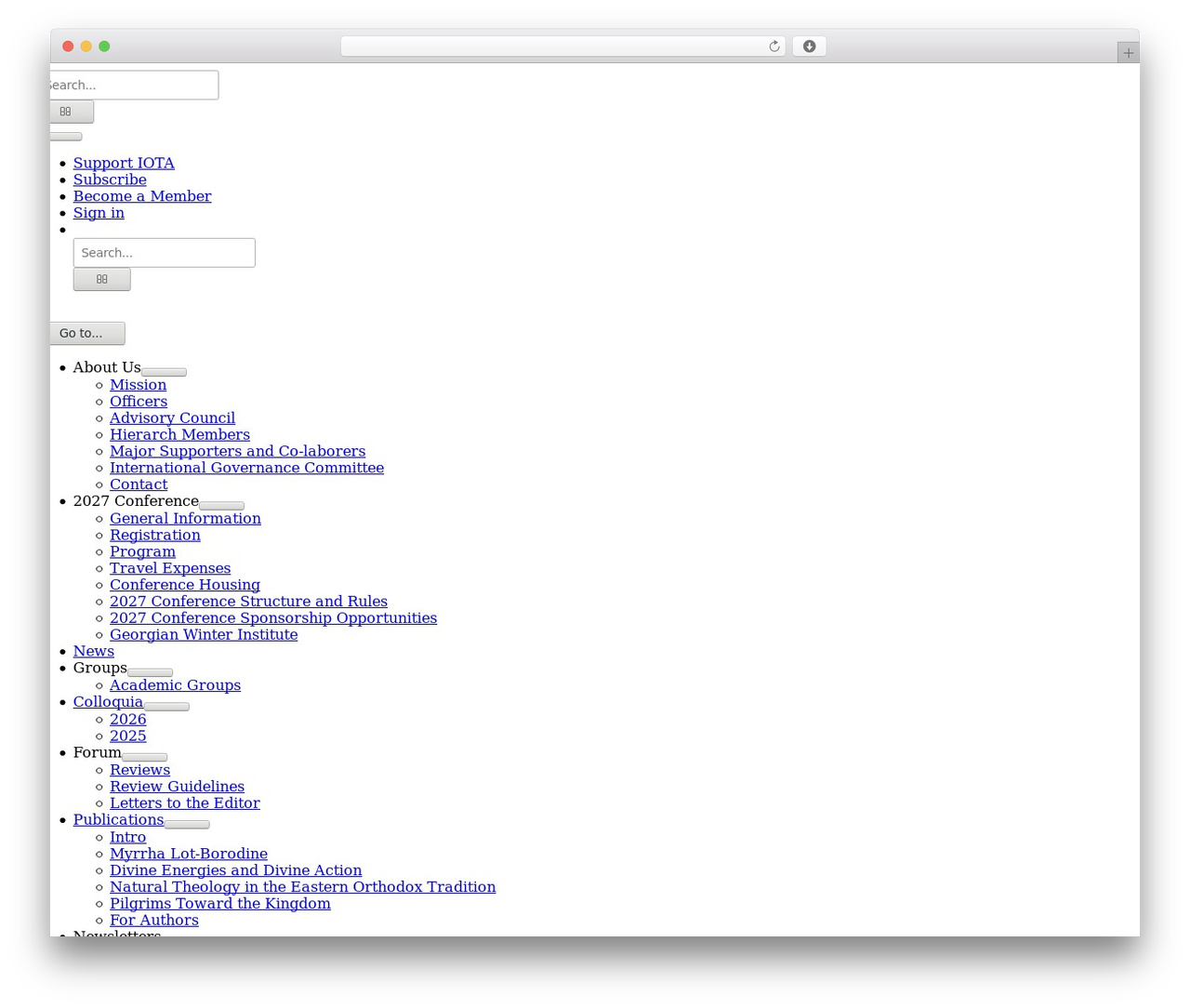Click the Sign in link
1190x1008 pixels.
click(99, 213)
